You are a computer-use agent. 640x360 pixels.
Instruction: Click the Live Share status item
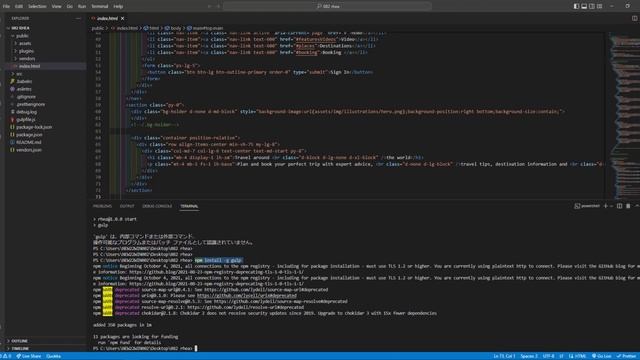pos(29,356)
